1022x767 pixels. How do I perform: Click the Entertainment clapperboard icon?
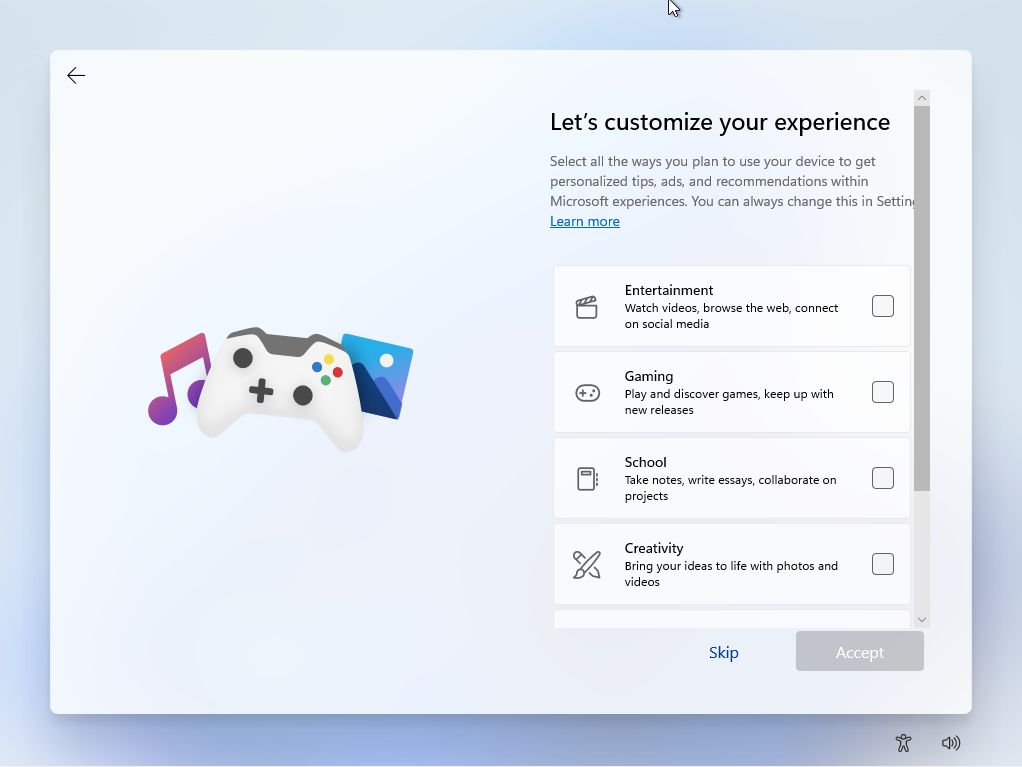pyautogui.click(x=587, y=307)
